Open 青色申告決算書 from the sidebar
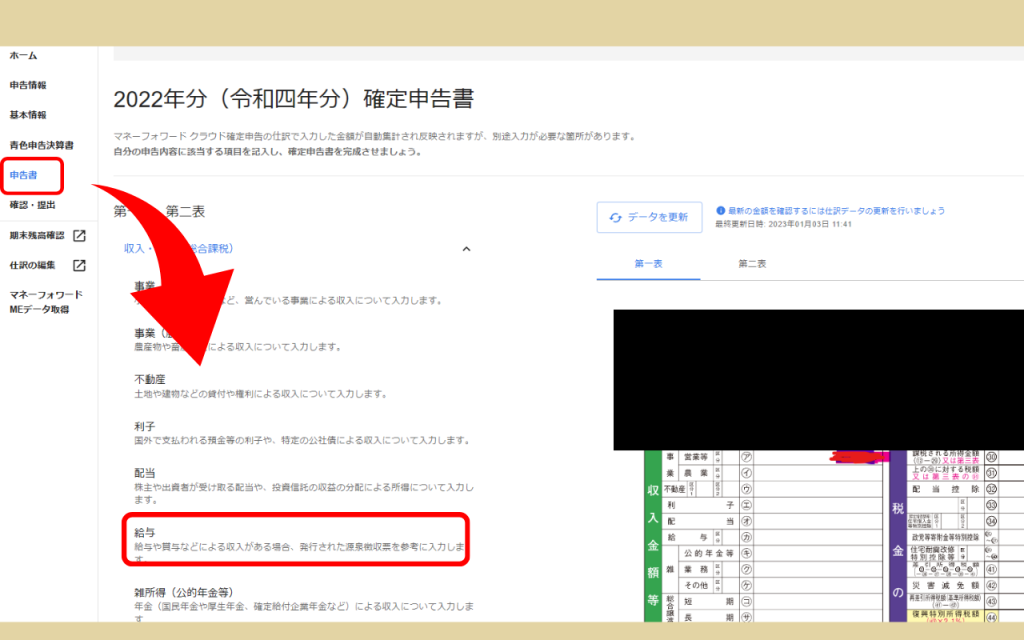 coord(41,146)
